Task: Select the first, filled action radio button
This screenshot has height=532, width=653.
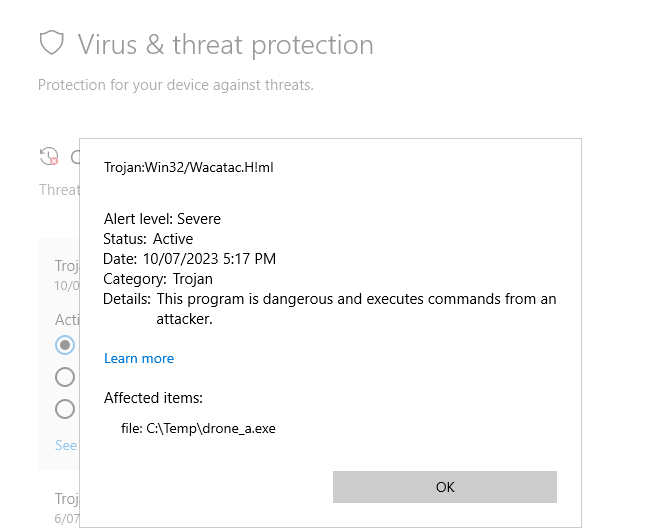Action: tap(65, 345)
